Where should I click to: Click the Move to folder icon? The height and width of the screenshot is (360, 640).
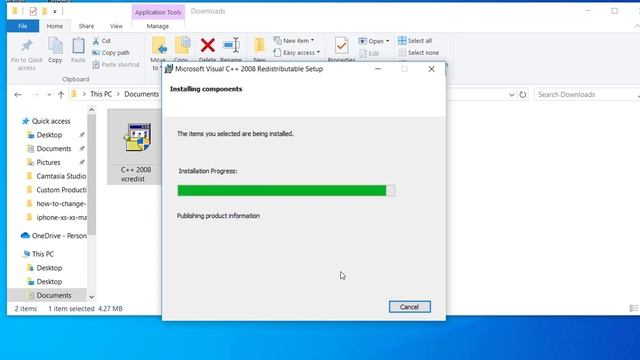(x=159, y=46)
